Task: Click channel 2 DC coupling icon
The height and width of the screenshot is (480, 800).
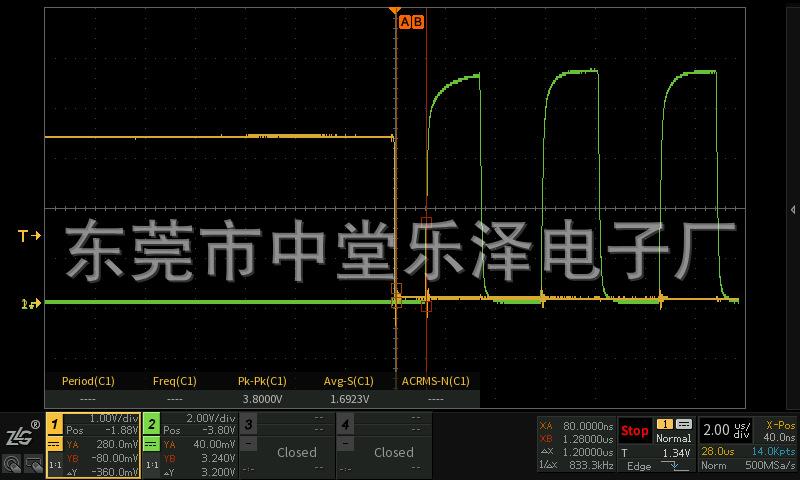Action: (x=151, y=444)
